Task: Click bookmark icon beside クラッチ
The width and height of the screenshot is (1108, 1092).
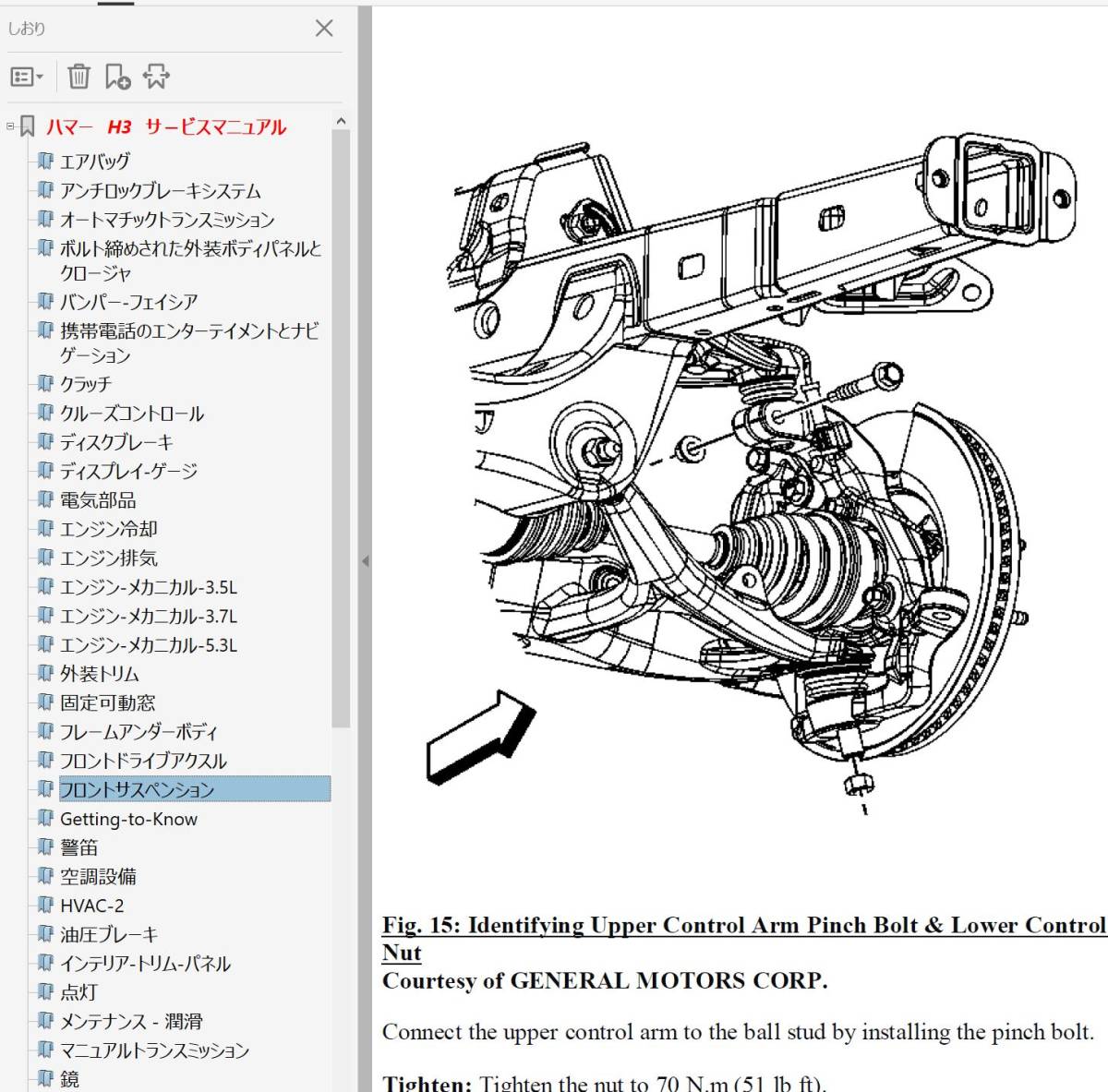Action: [x=45, y=383]
